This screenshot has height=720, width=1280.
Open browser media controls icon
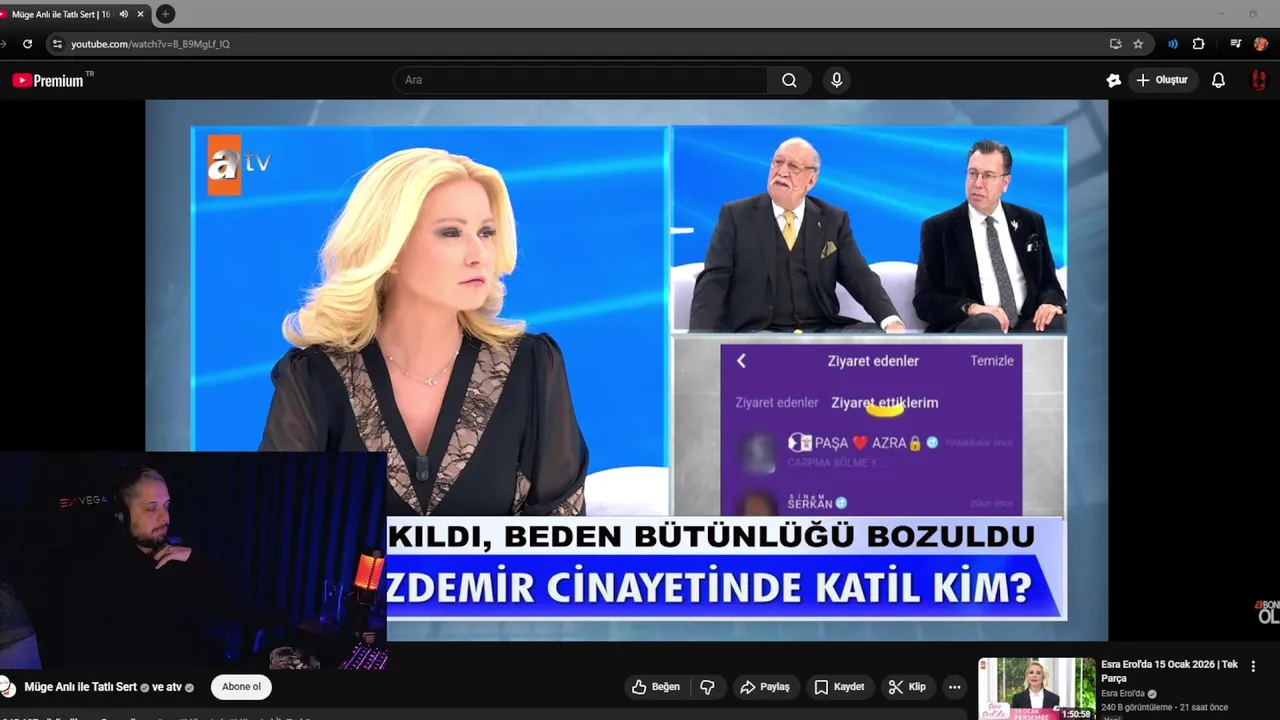tap(1236, 44)
